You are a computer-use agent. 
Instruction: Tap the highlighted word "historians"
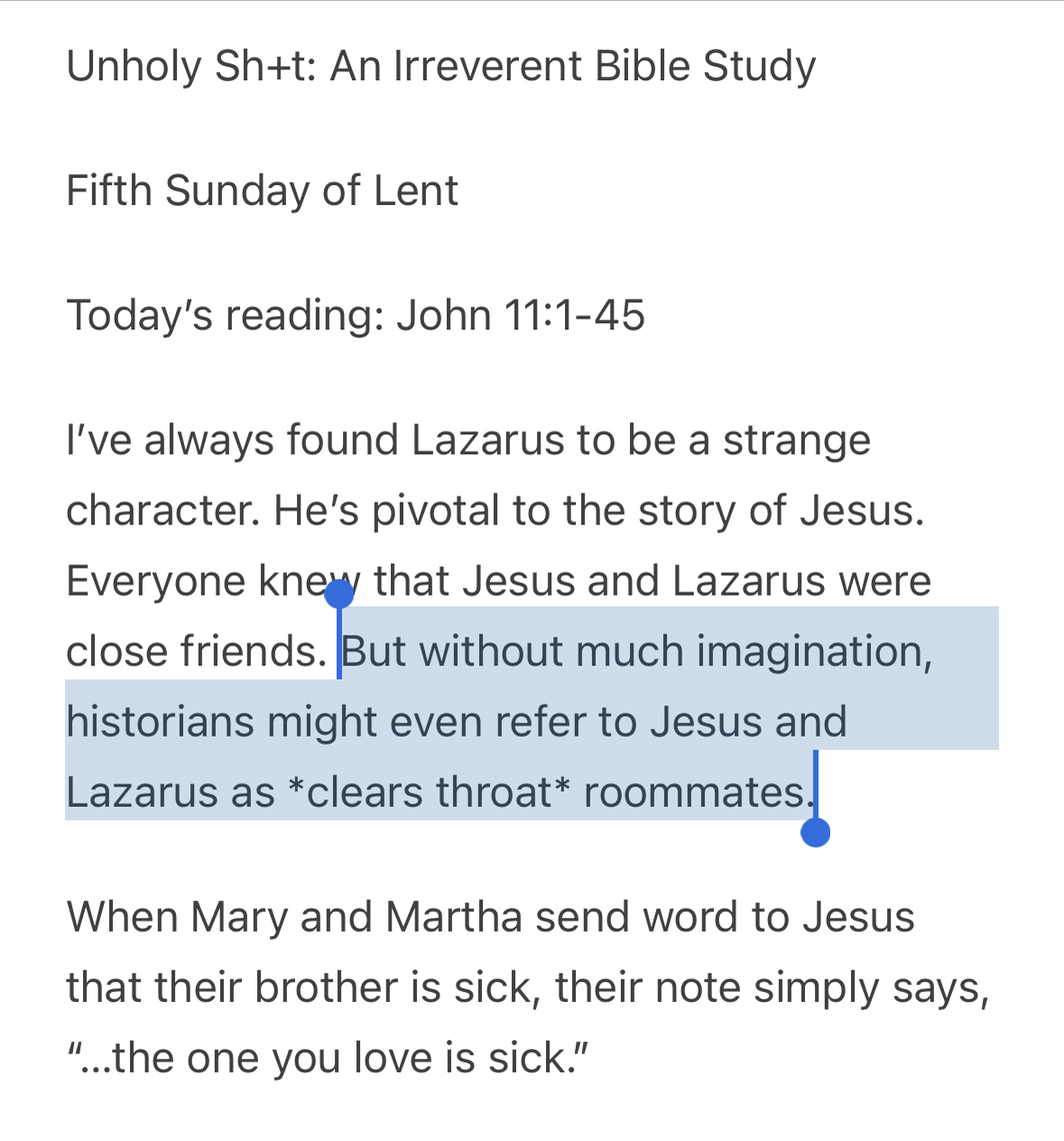(160, 722)
